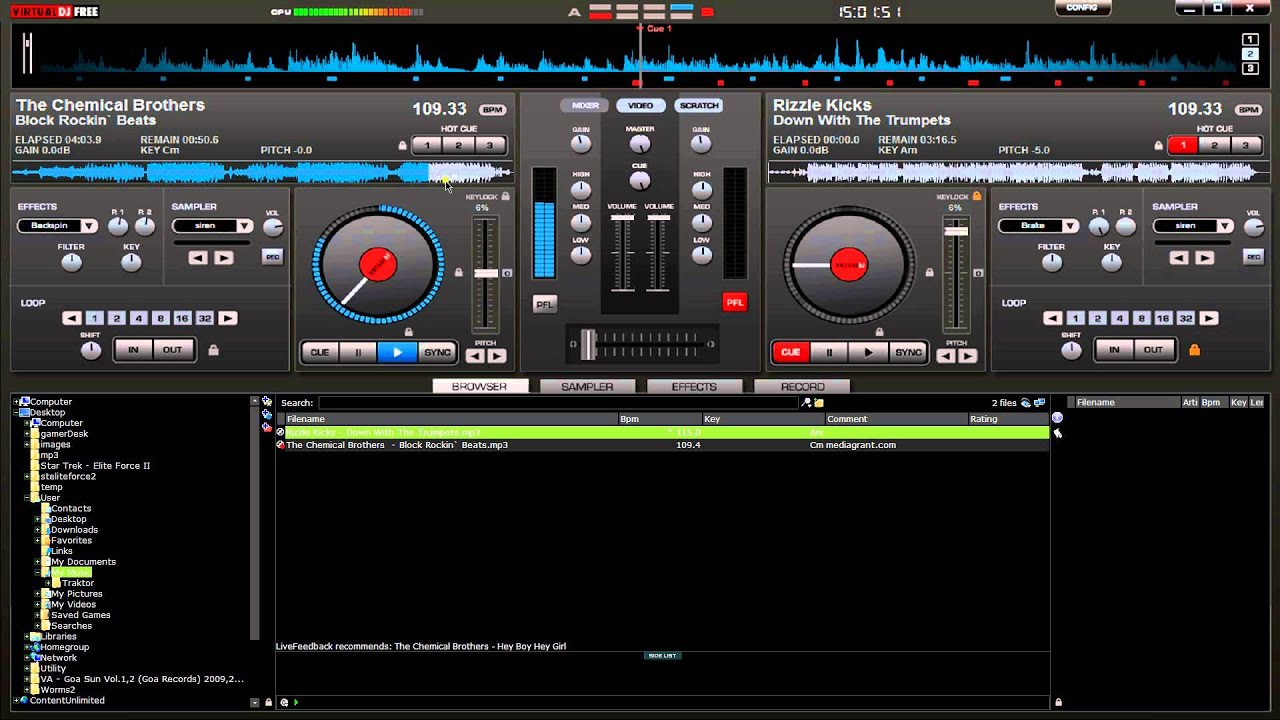This screenshot has height=720, width=1280.
Task: Toggle right deck orange loop lock
Action: [x=1194, y=350]
